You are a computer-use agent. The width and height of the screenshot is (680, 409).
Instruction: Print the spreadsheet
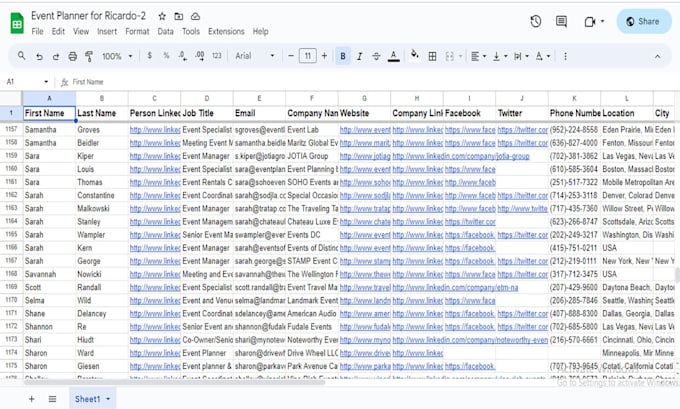72,56
